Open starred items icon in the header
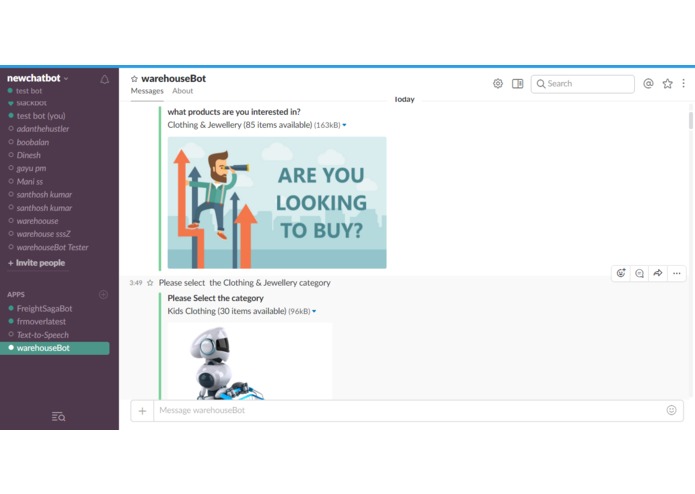Screen dimensions: 695x494 (x=667, y=83)
